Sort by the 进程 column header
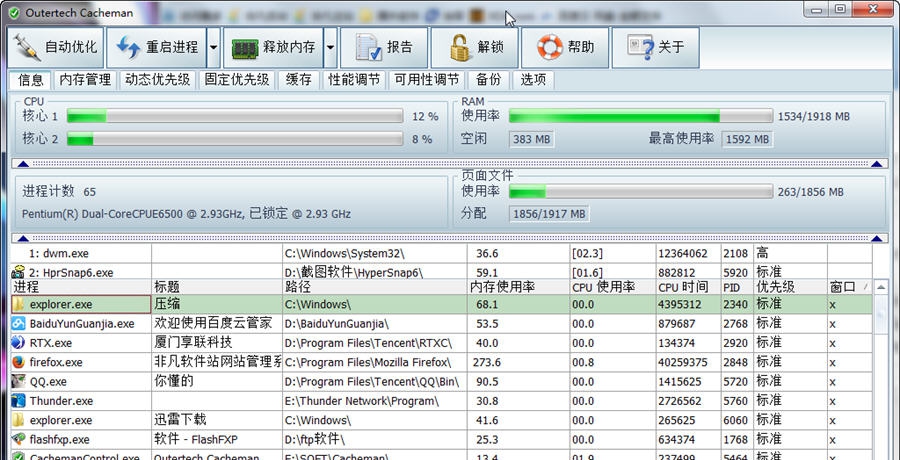Screen dimensions: 900x460 [81, 287]
